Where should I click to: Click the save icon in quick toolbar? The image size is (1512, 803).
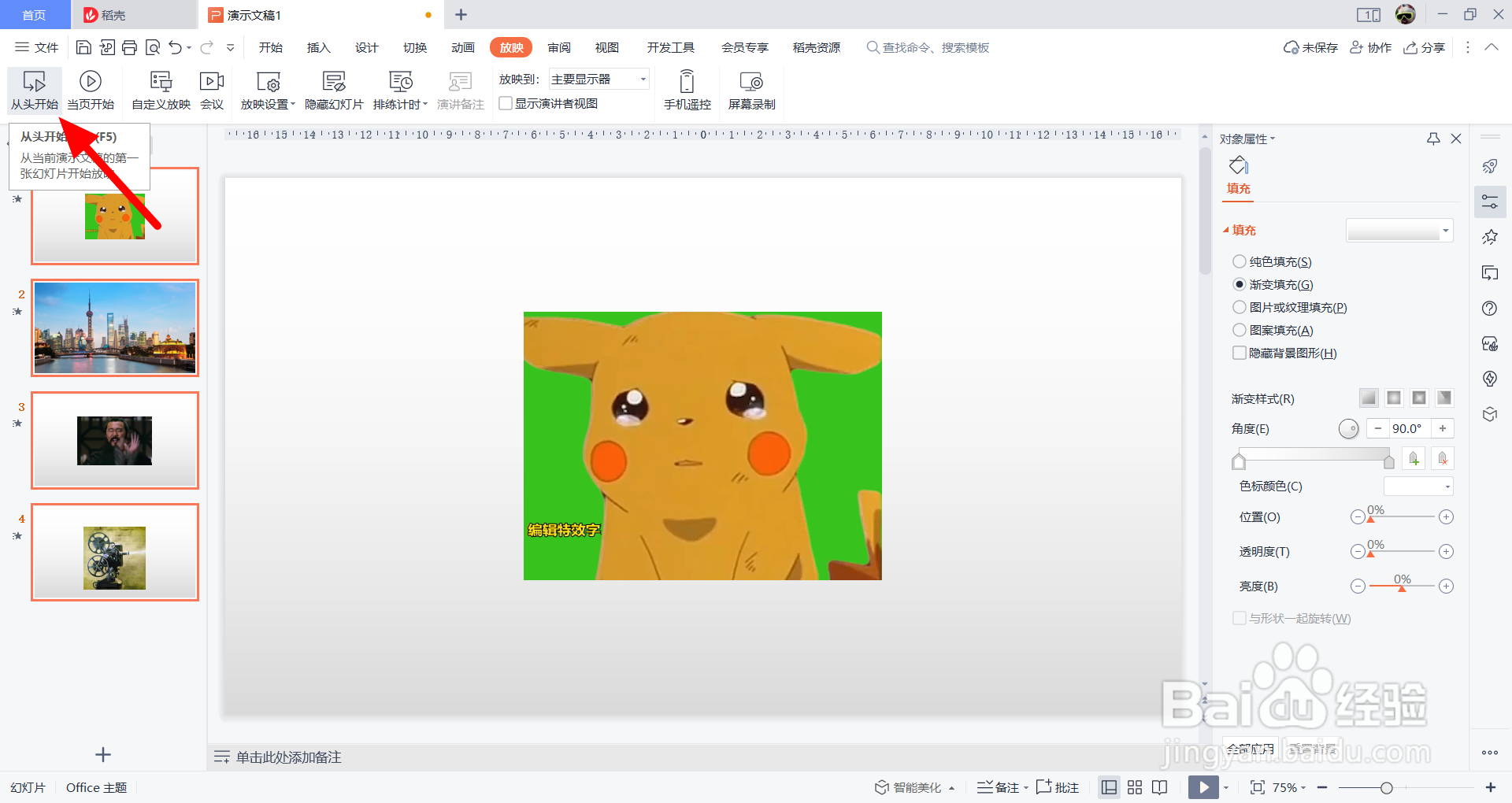[x=83, y=48]
